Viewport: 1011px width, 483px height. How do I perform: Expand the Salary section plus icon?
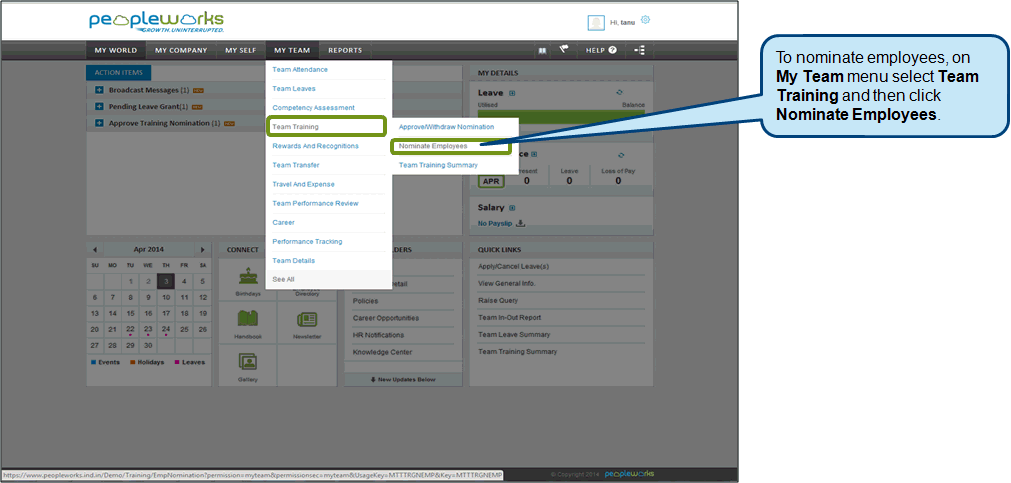coord(512,208)
